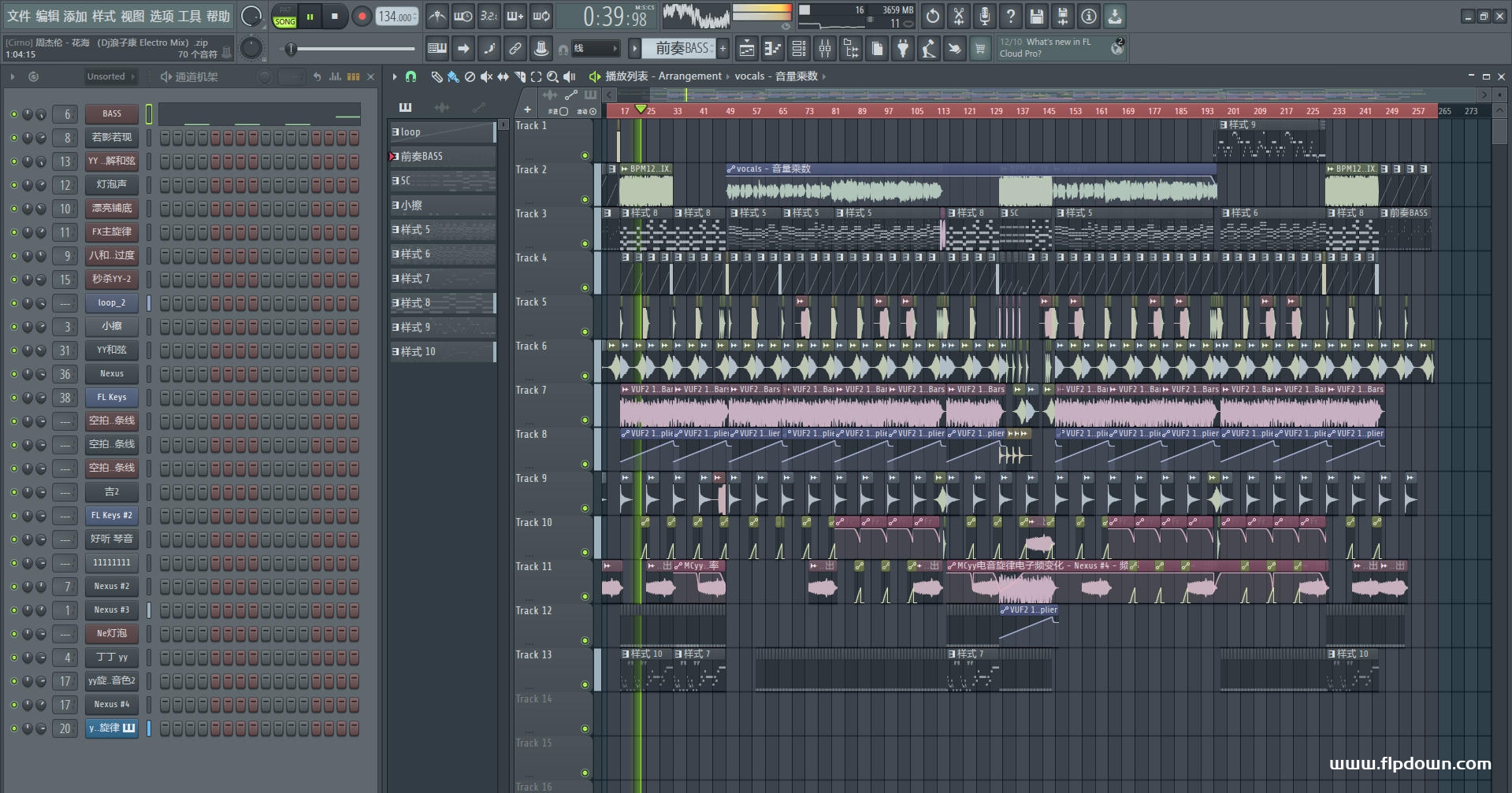Open the mixer from the toolbar
This screenshot has width=1512, height=793.
point(825,49)
